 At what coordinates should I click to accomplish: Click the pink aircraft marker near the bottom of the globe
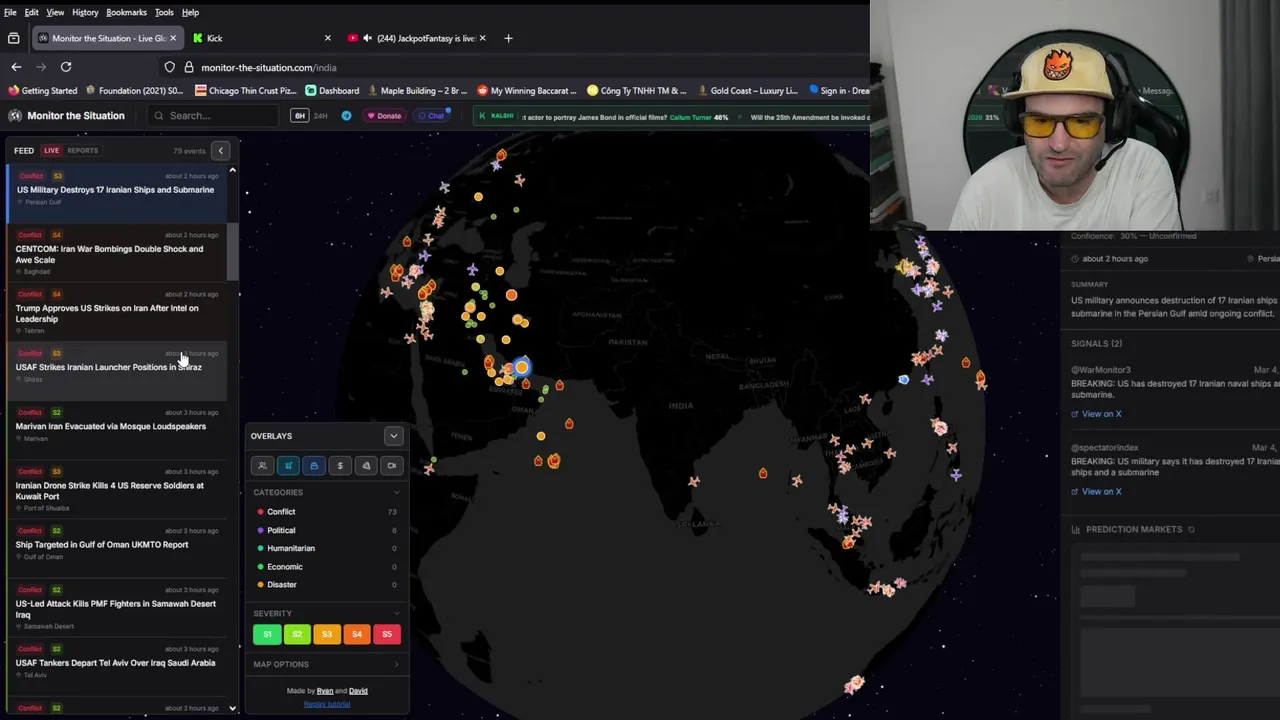tap(854, 684)
